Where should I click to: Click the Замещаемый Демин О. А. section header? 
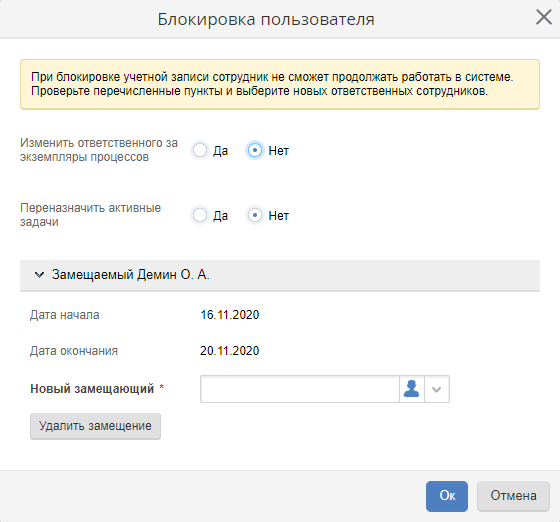pos(280,275)
